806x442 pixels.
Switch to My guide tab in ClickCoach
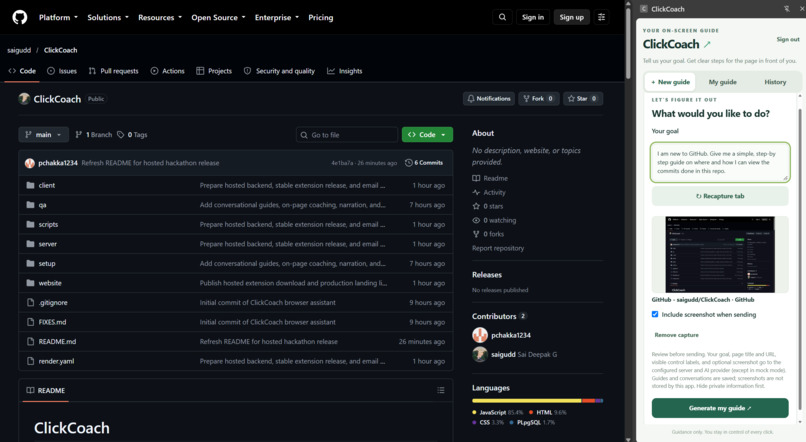click(722, 82)
